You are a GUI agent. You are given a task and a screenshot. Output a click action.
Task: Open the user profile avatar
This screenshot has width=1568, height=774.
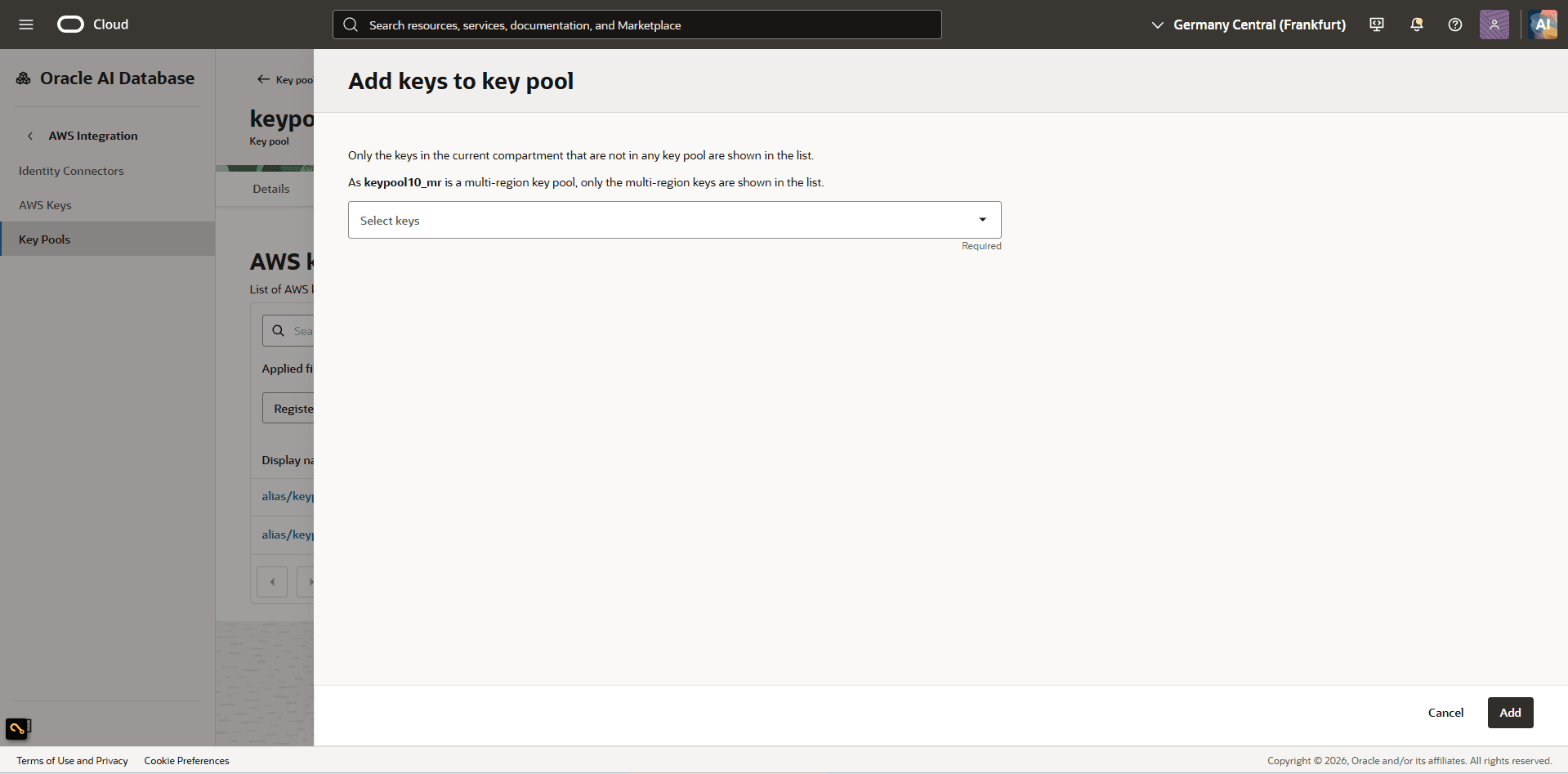pyautogui.click(x=1494, y=25)
